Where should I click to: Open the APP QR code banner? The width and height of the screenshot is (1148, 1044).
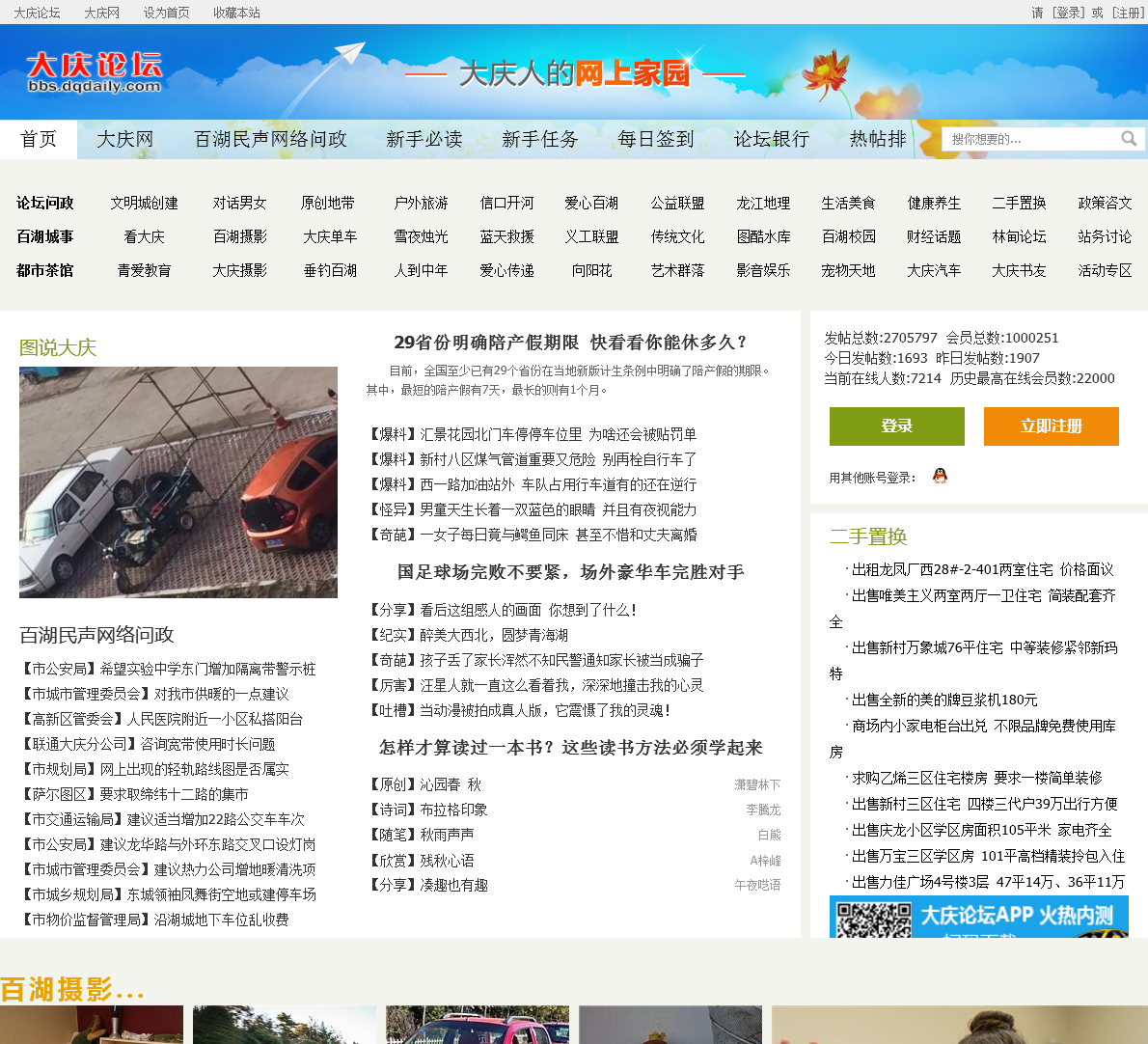coord(978,917)
